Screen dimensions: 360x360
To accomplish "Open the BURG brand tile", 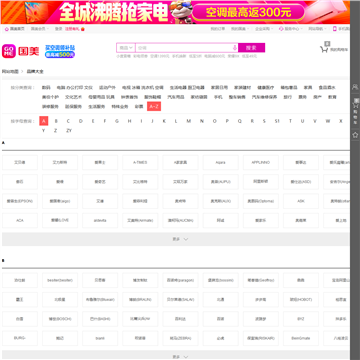I will [20, 338].
